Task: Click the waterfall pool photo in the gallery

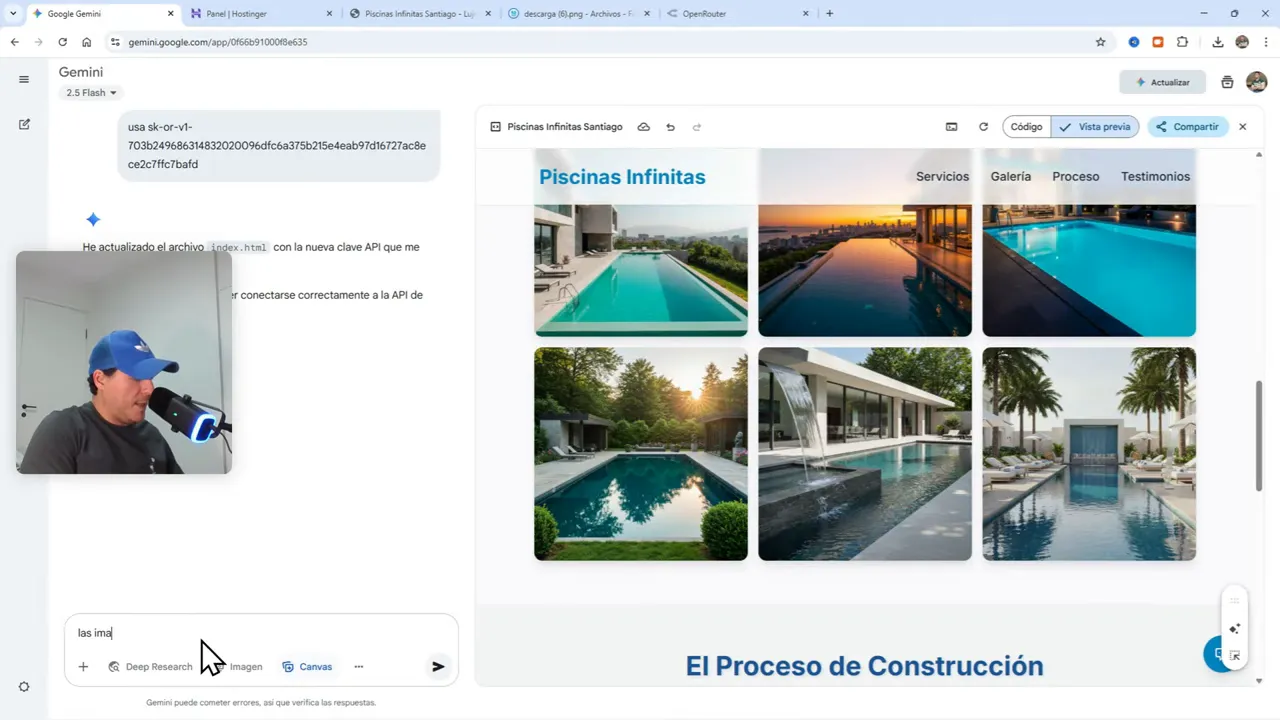Action: point(864,453)
